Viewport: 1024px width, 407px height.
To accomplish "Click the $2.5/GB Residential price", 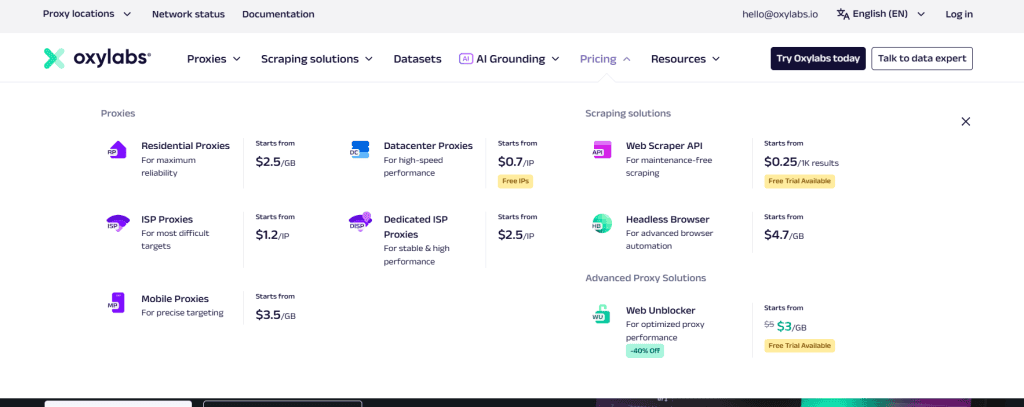I will [276, 162].
